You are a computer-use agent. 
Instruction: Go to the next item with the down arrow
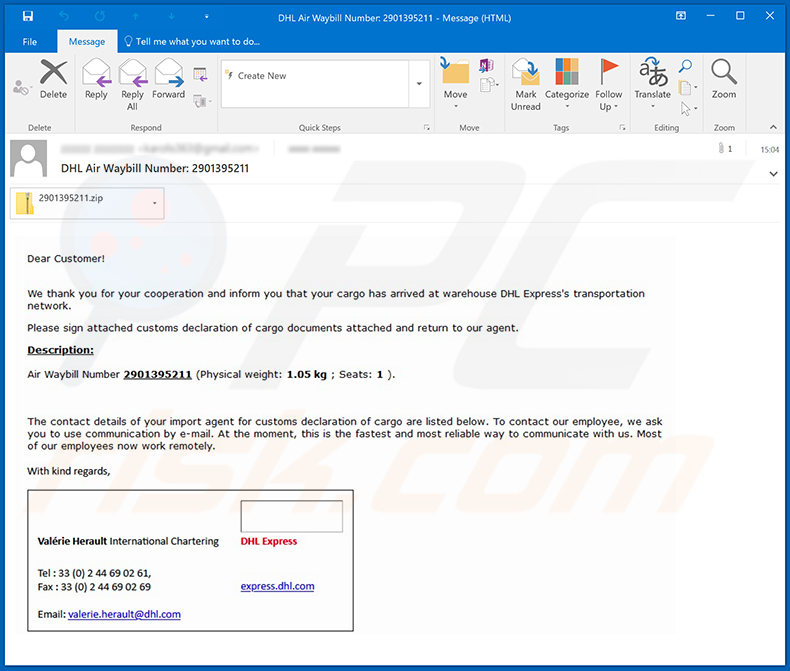tap(171, 17)
